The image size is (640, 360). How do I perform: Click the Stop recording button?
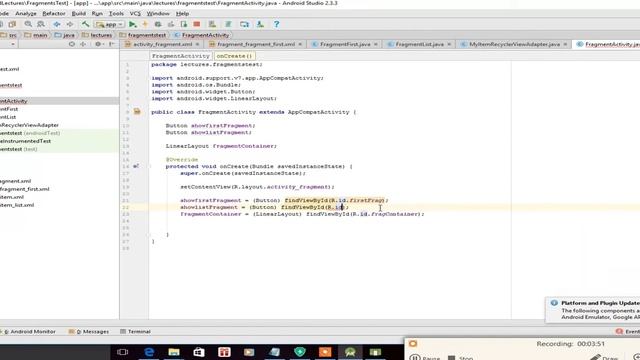pyautogui.click(x=461, y=358)
